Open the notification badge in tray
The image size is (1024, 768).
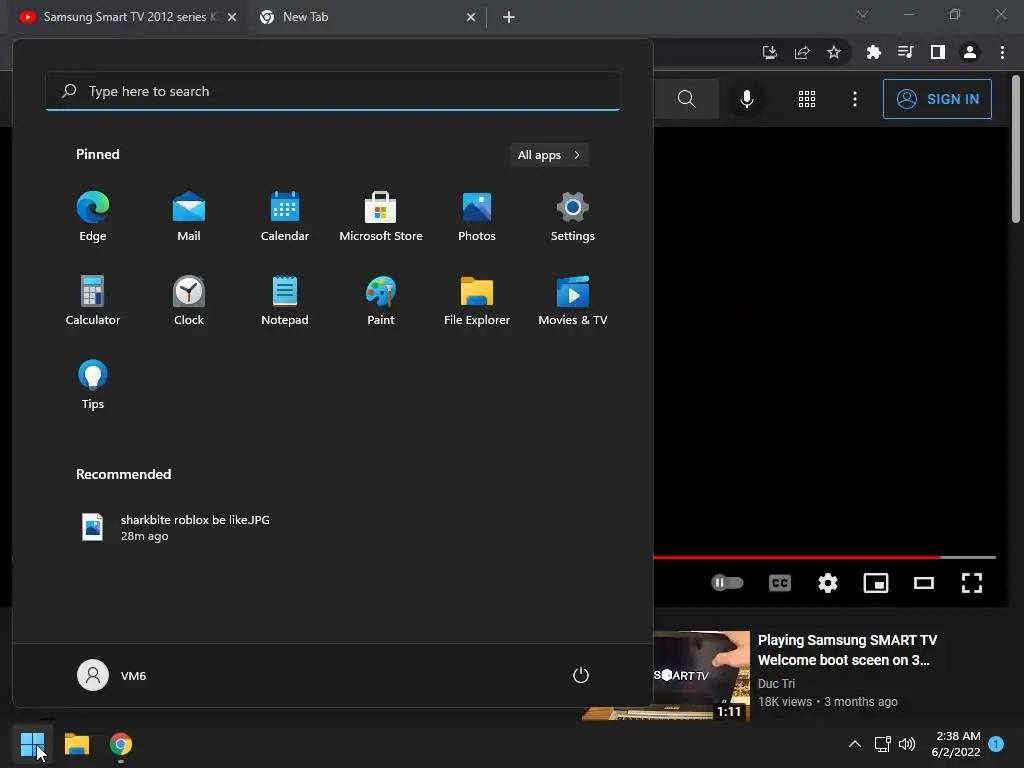(x=996, y=744)
